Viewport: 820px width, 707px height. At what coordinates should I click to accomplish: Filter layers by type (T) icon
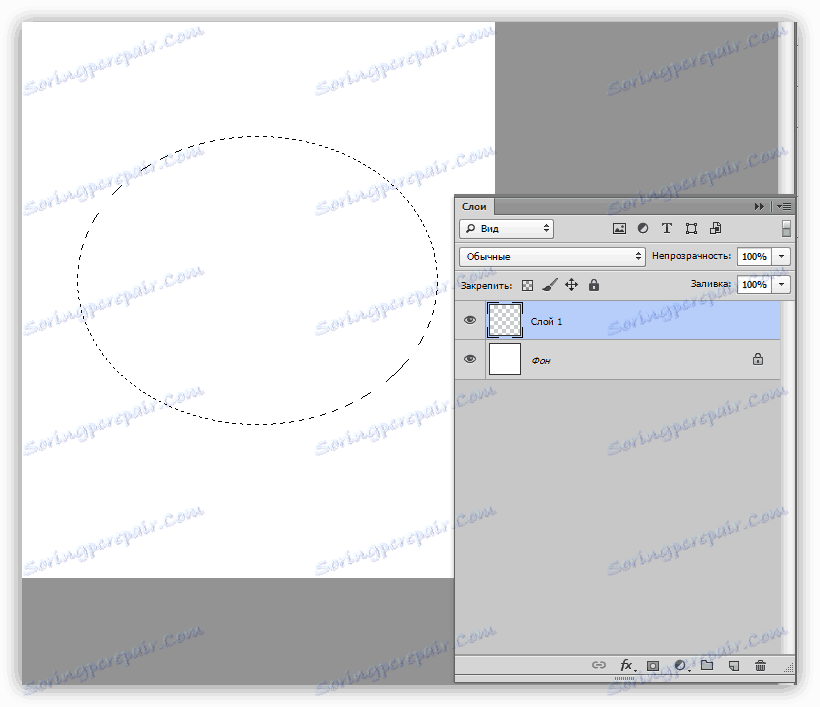(666, 228)
